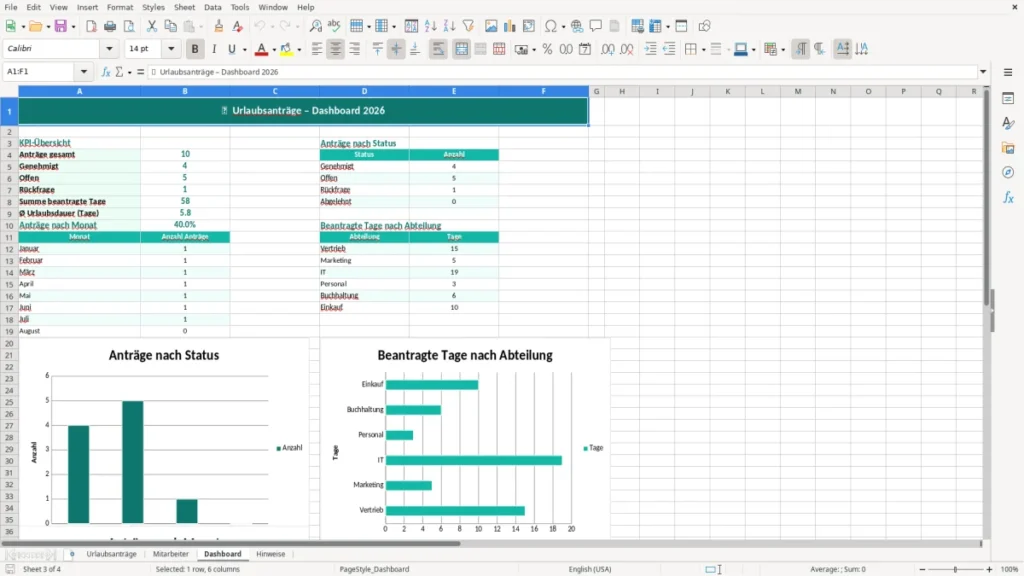Align cell text right
Viewport: 1024px width, 576px height.
(355, 49)
